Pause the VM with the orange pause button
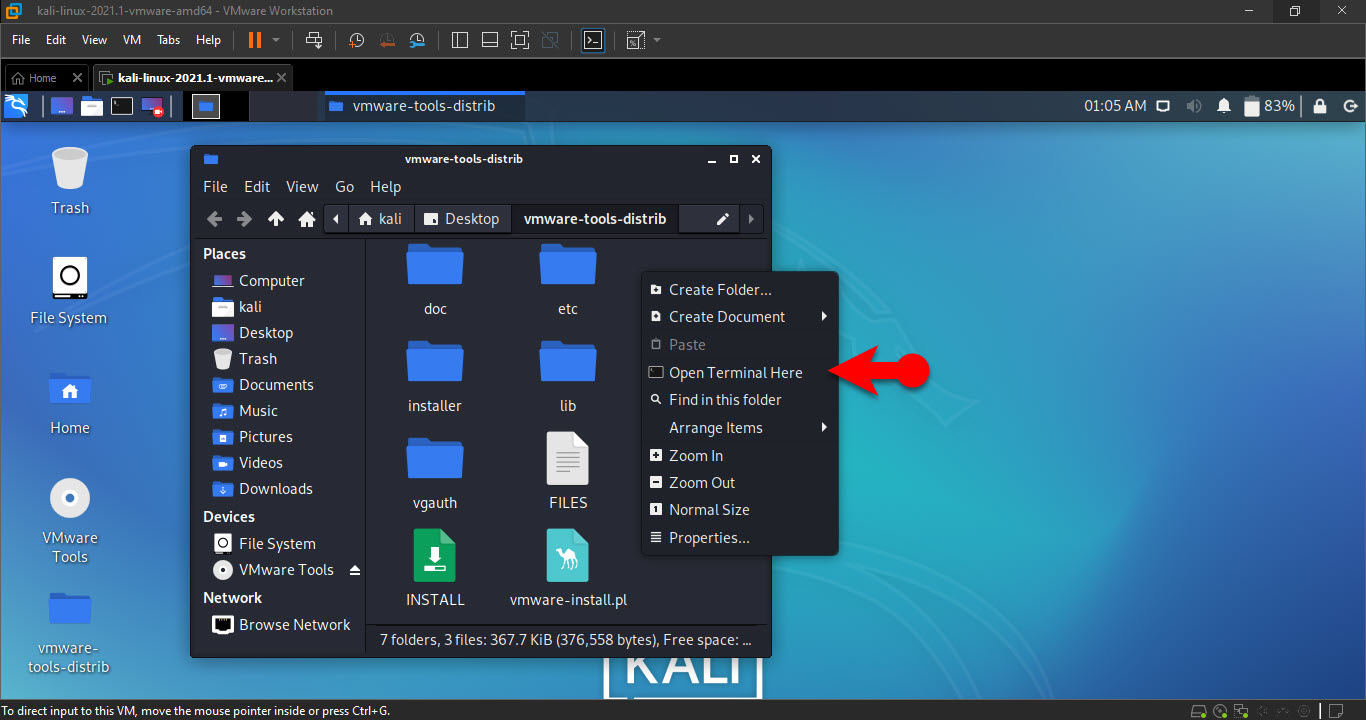 [254, 40]
